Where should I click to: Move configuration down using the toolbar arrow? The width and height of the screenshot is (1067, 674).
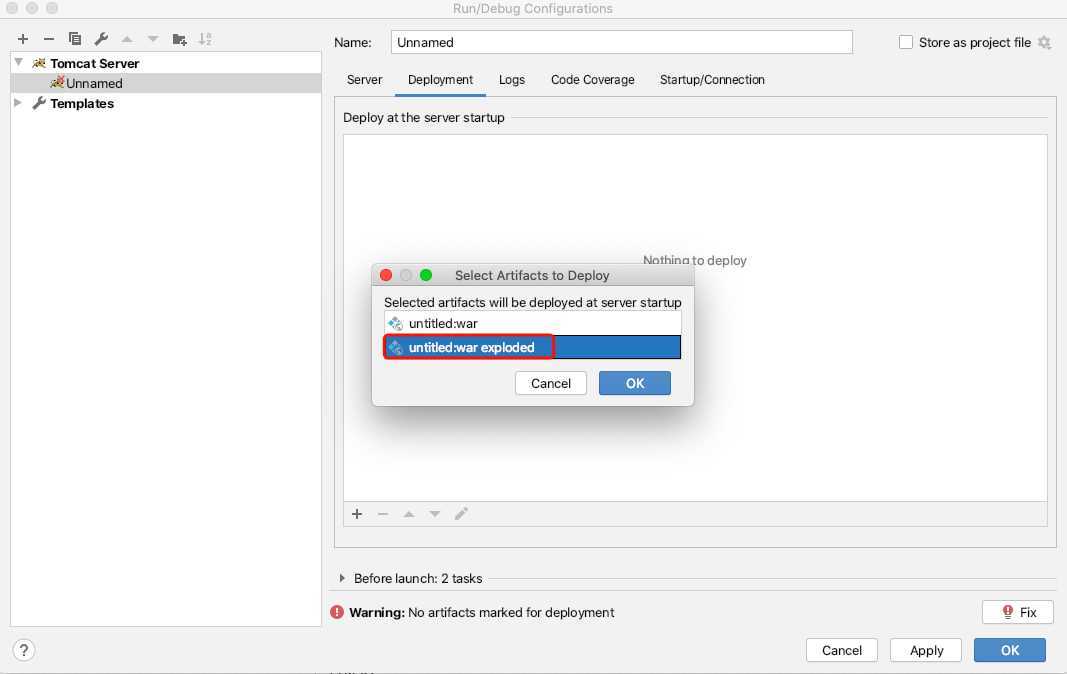click(x=153, y=39)
